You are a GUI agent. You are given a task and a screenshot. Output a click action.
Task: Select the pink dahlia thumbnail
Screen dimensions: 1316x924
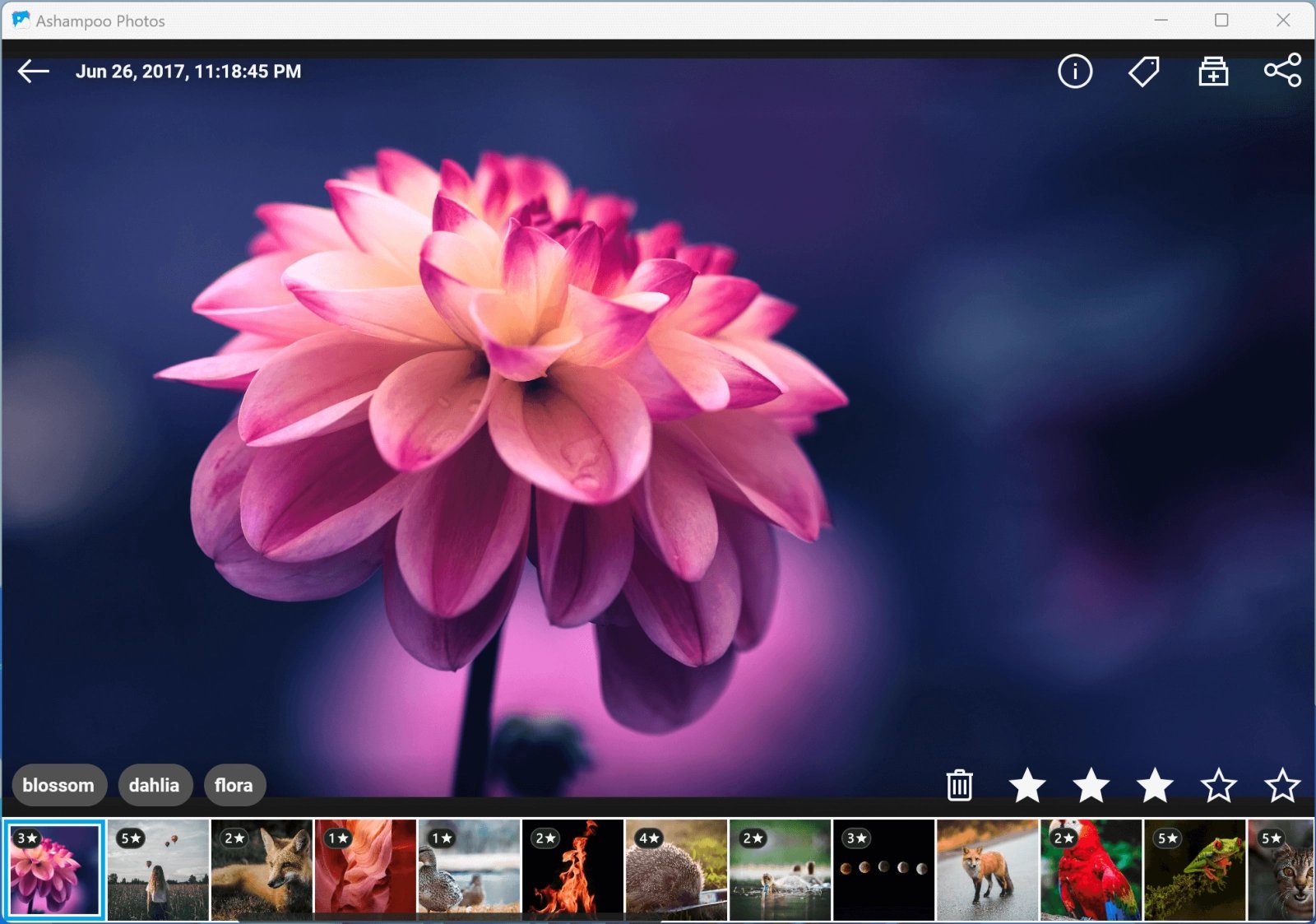pyautogui.click(x=53, y=870)
